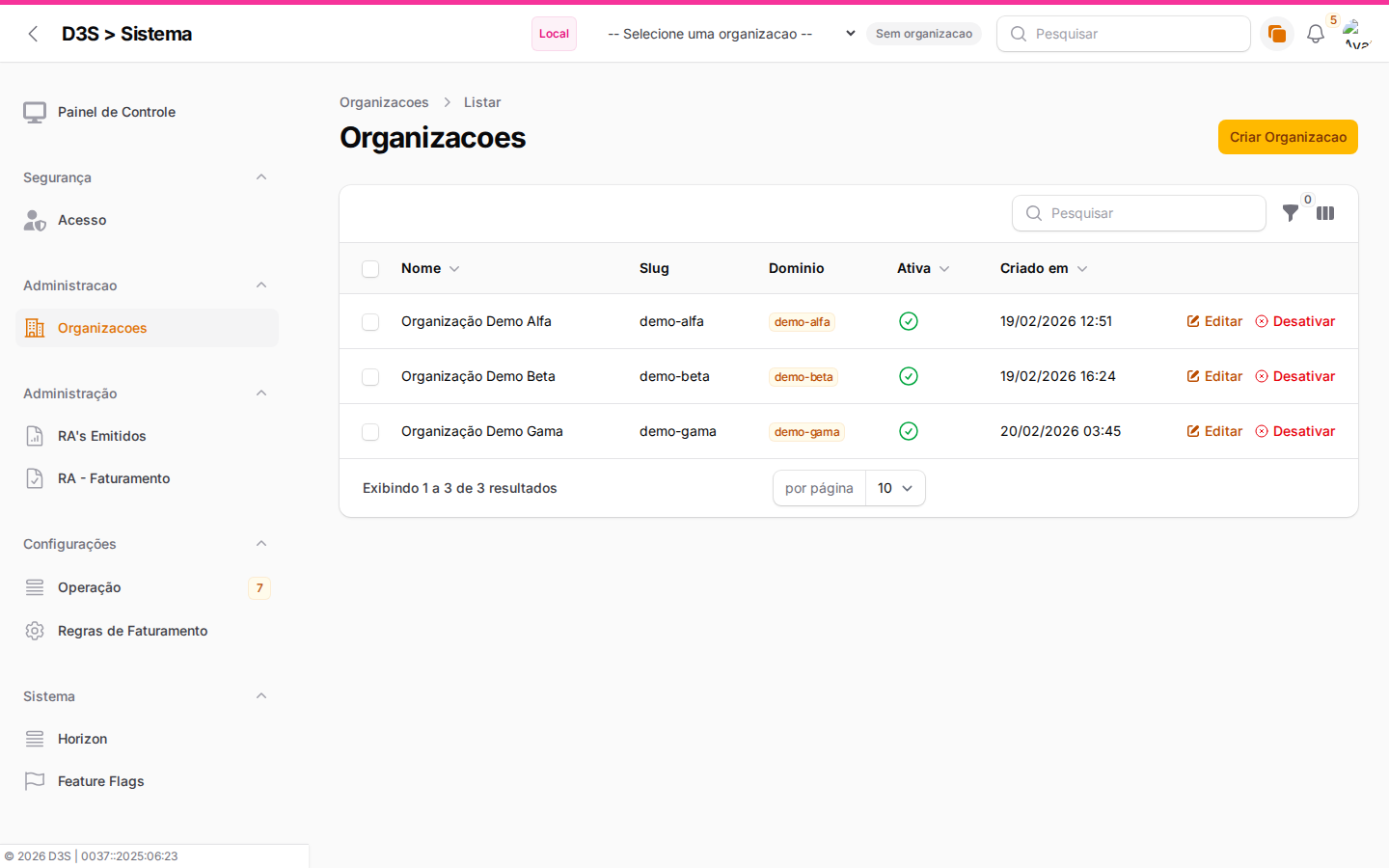1389x868 pixels.
Task: Collapse the Administracao section
Action: pyautogui.click(x=261, y=285)
